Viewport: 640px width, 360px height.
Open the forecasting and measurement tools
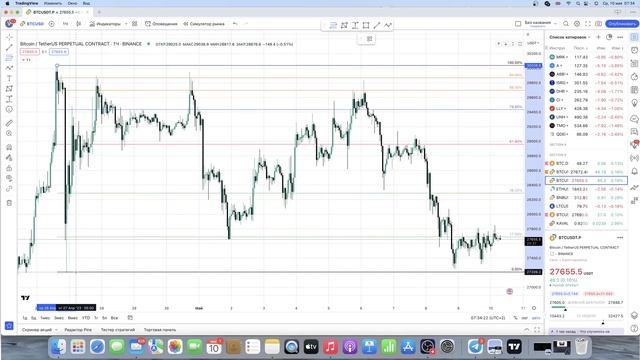(x=9, y=99)
